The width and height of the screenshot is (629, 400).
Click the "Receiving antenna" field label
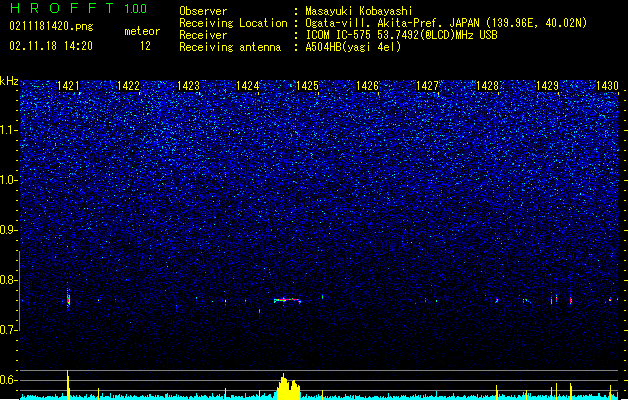tap(230, 47)
